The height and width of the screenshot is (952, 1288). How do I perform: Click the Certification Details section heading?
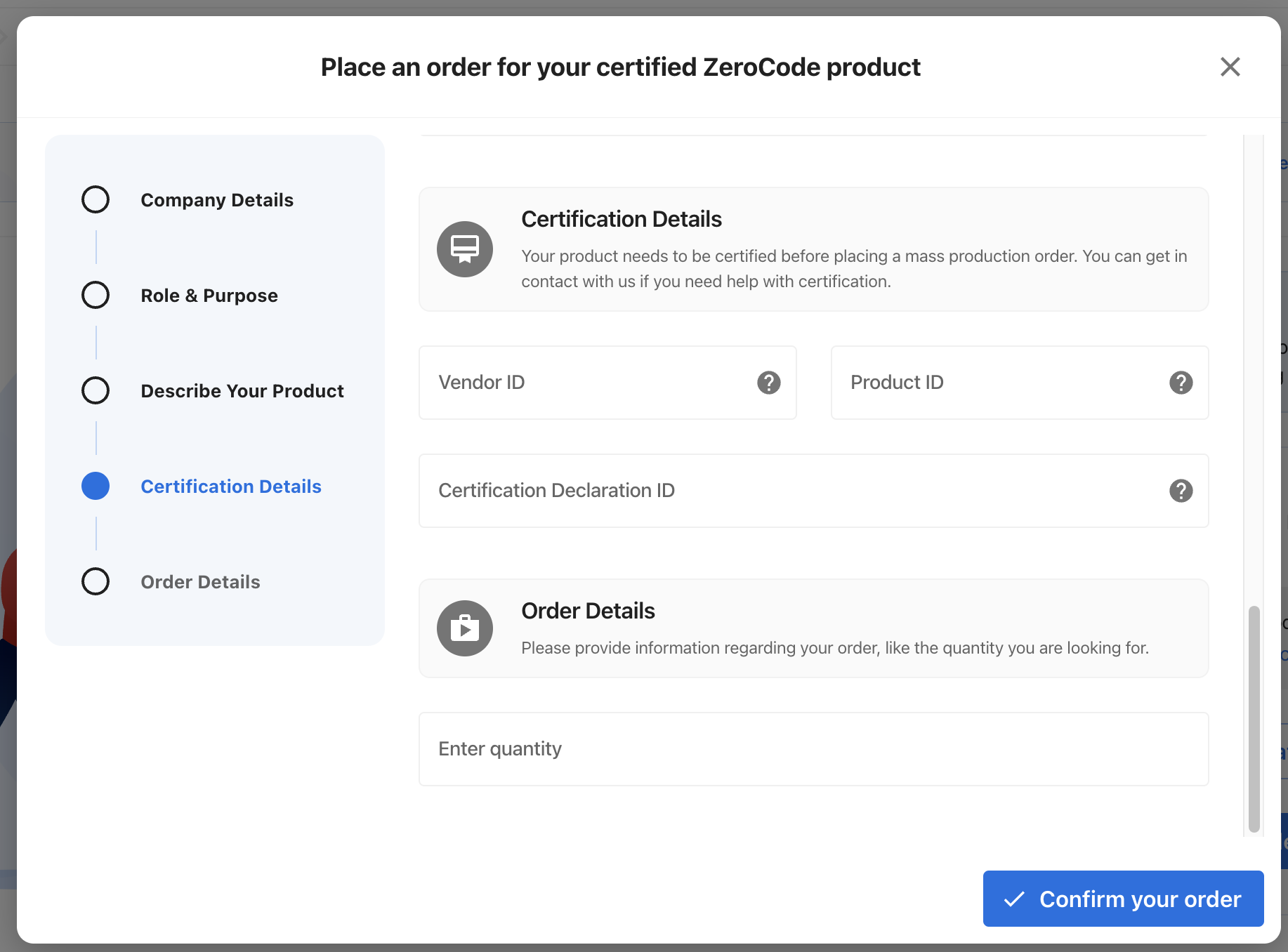point(622,219)
